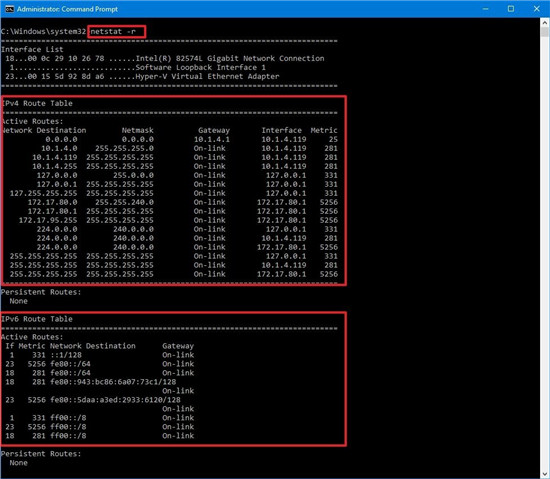550x479 pixels.
Task: Click the Hyper-V Virtual Ethernet Adapter line
Action: (x=142, y=76)
